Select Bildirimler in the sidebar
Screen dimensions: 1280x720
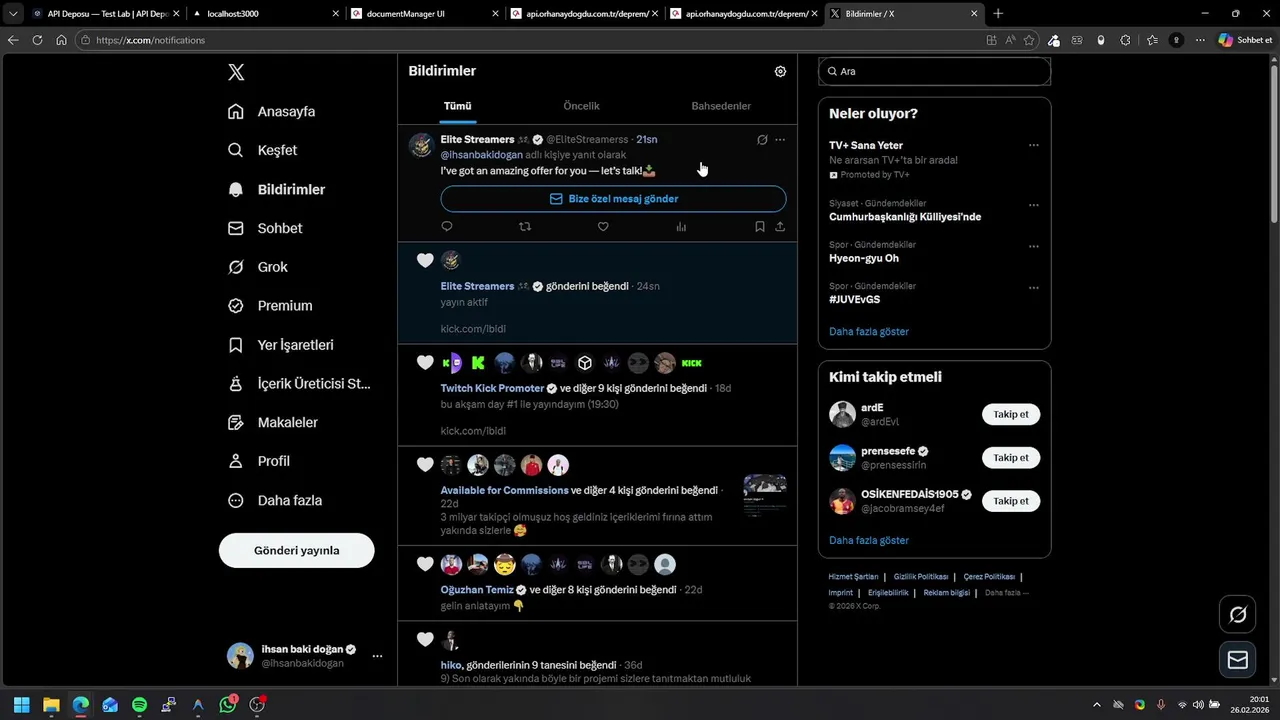pos(277,189)
